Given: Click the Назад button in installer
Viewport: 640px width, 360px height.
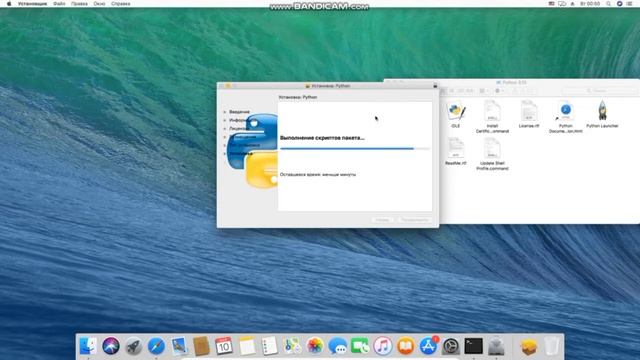Looking at the screenshot, I should coord(382,220).
